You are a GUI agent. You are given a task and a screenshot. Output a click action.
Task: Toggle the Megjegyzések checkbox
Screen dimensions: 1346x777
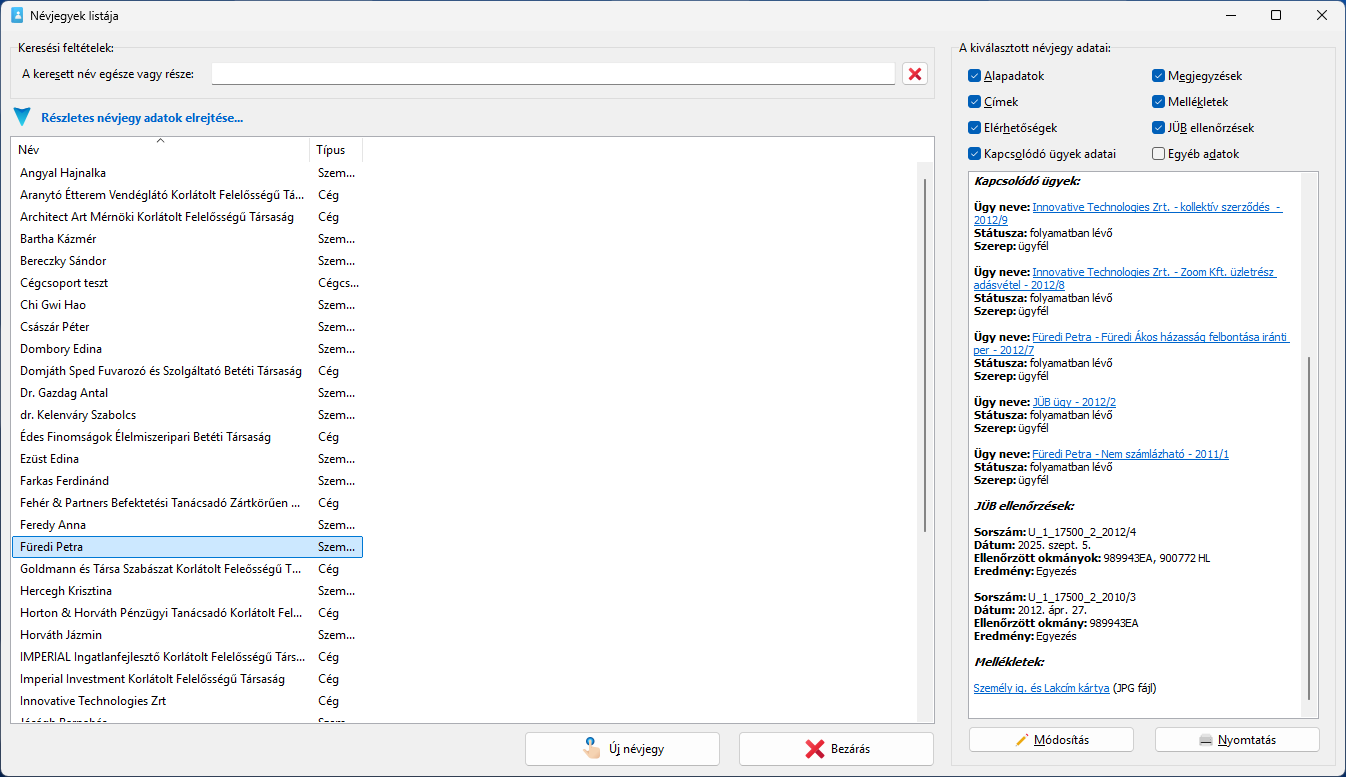tap(1158, 76)
